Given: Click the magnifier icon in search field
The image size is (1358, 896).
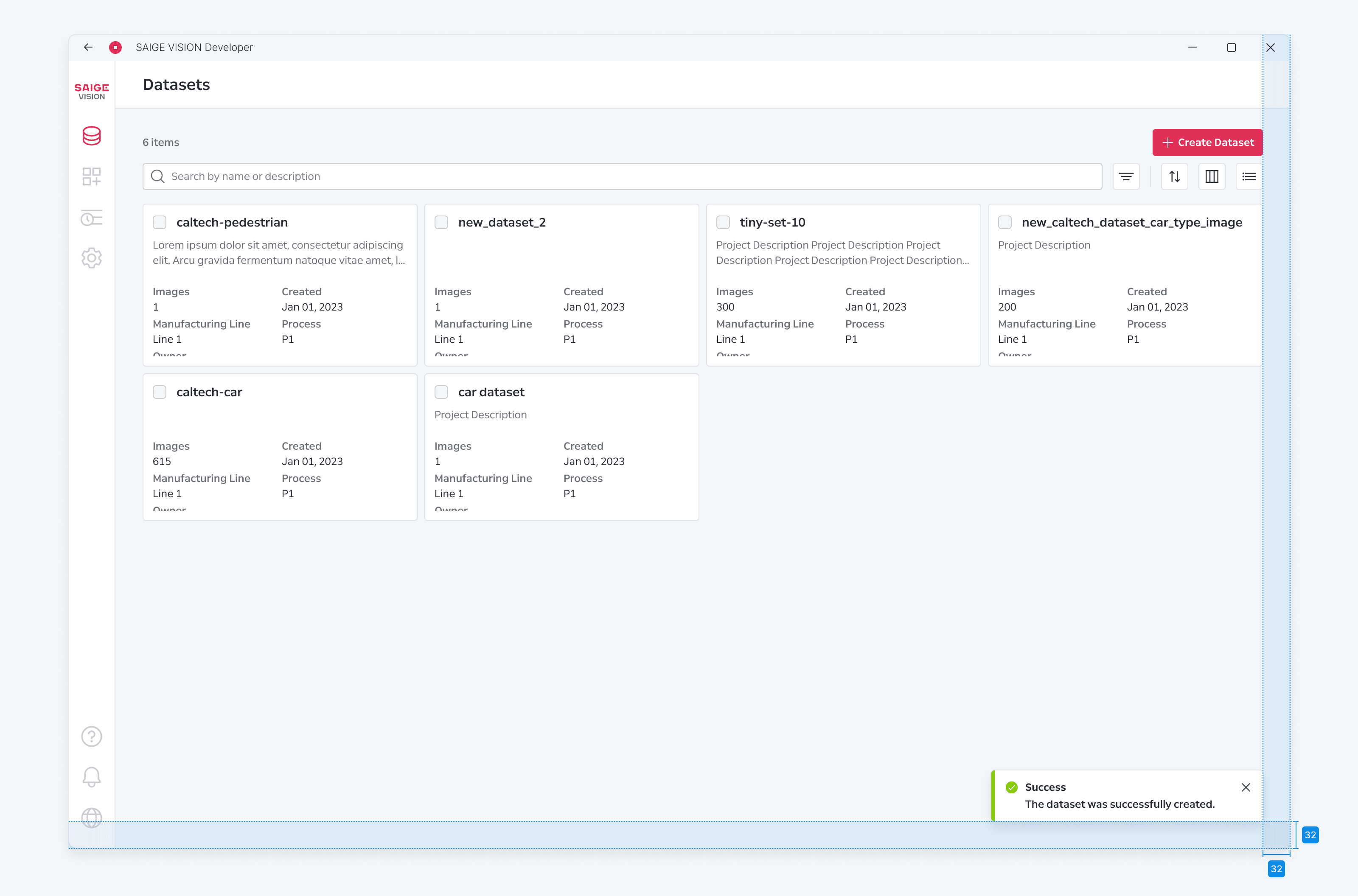Looking at the screenshot, I should pos(158,176).
